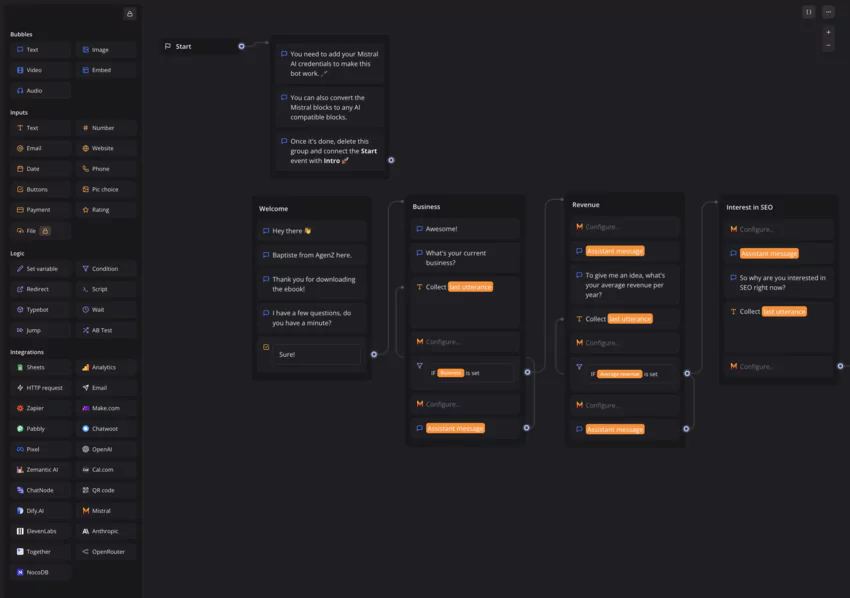Select the Condition logic block

[x=106, y=268]
